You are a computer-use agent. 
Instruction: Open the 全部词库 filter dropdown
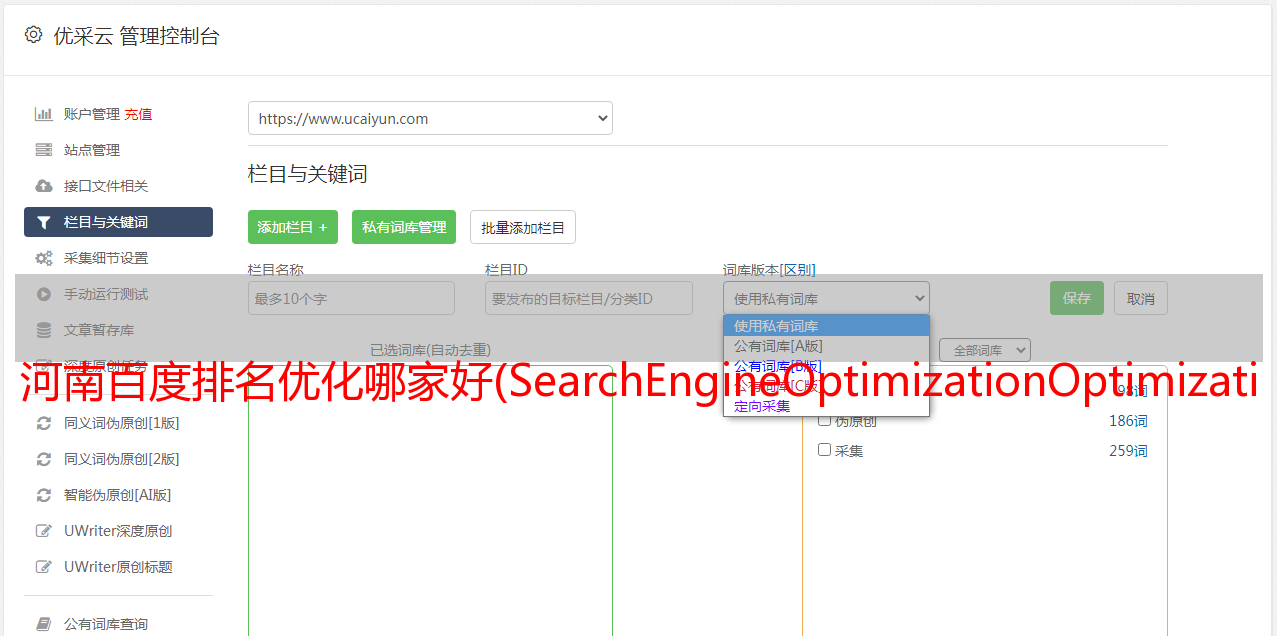pos(985,350)
